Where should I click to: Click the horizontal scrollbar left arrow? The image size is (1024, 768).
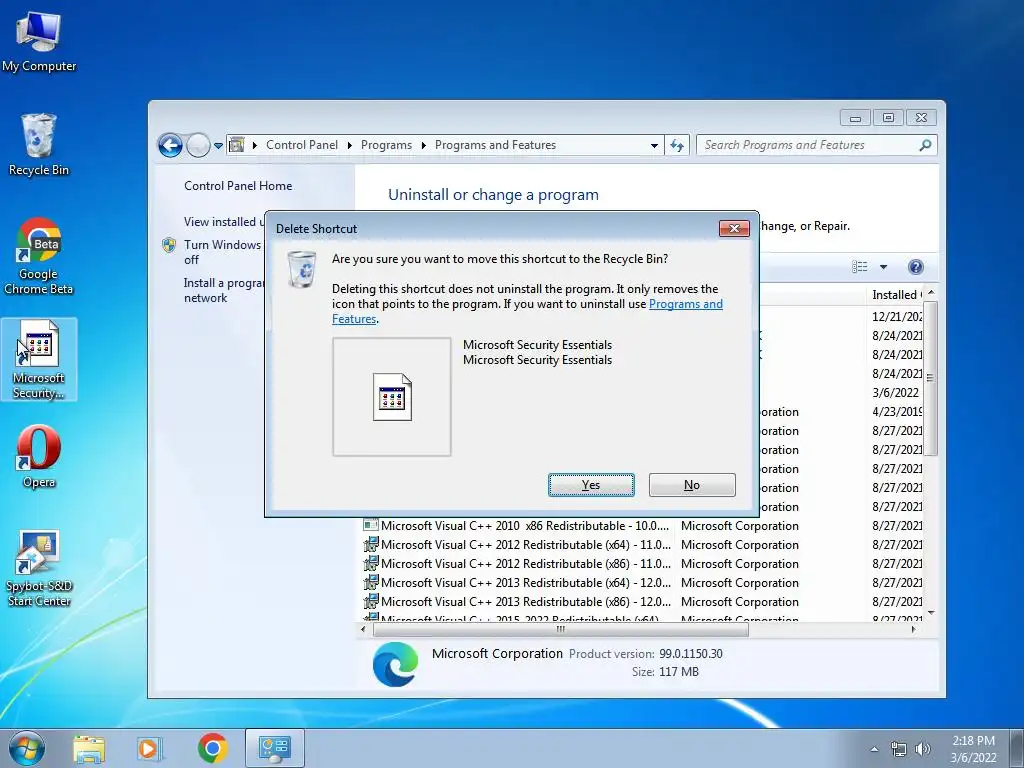click(363, 630)
